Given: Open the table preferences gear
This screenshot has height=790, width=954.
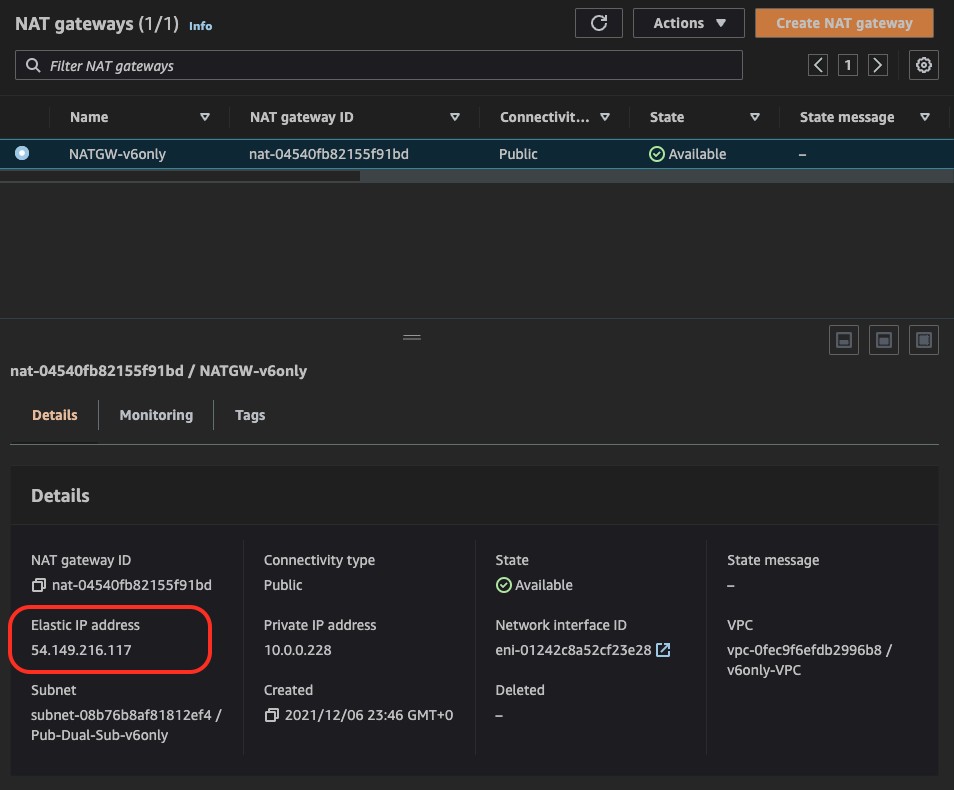Looking at the screenshot, I should coord(924,65).
